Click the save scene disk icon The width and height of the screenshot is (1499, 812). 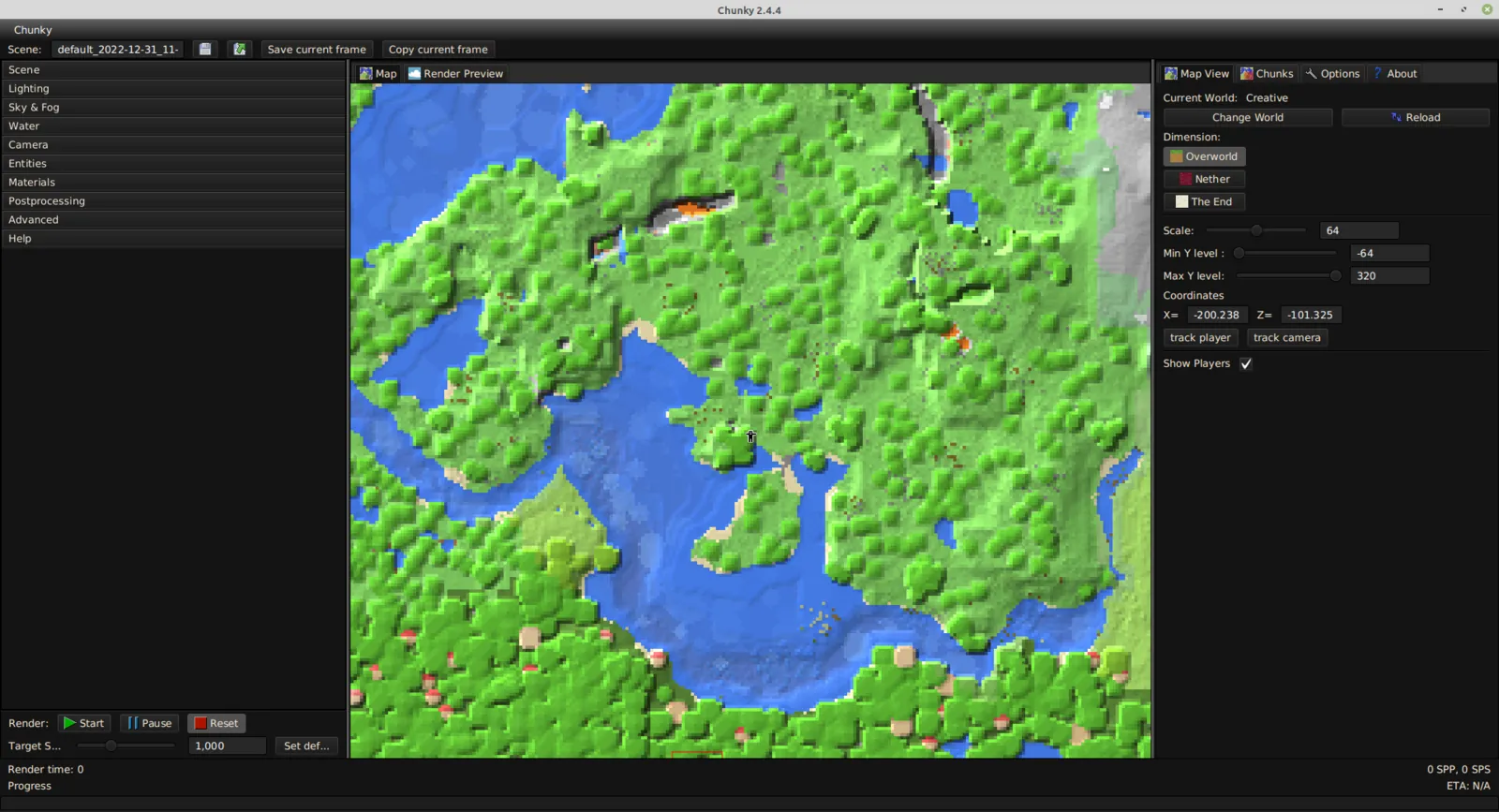pos(205,49)
